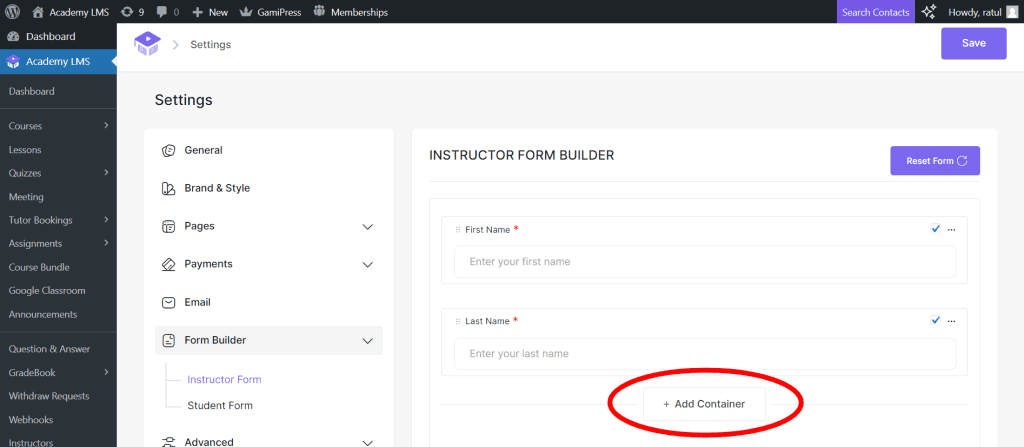The width and height of the screenshot is (1024, 447).
Task: Uncheck the Last Name field checkbox
Action: 935,320
